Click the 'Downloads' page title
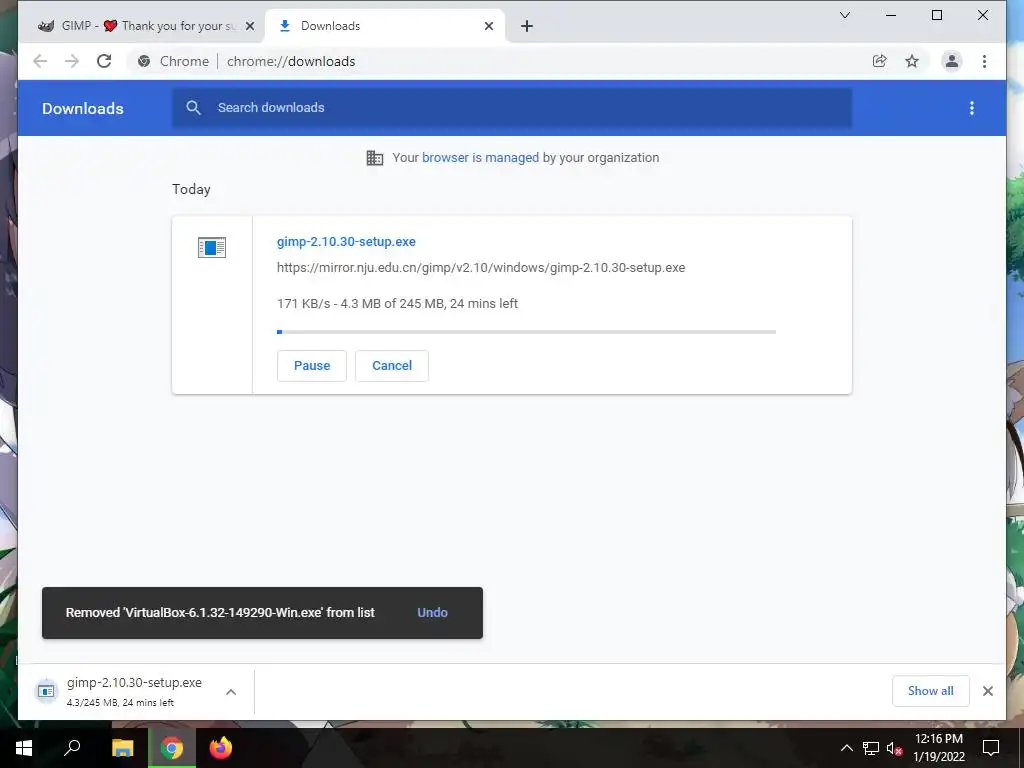The width and height of the screenshot is (1024, 768). [83, 108]
